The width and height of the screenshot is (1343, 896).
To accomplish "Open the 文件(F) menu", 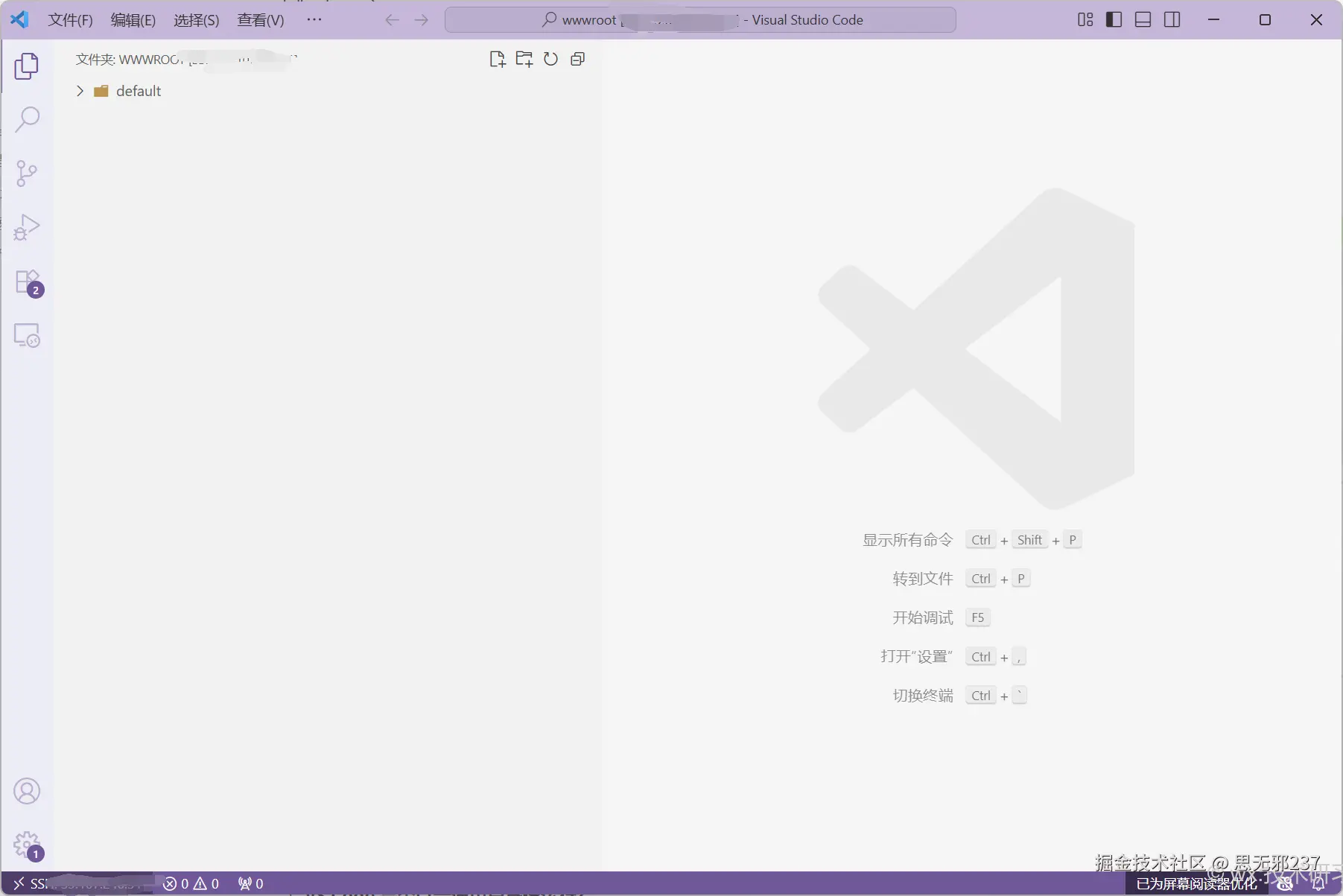I will 71,20.
